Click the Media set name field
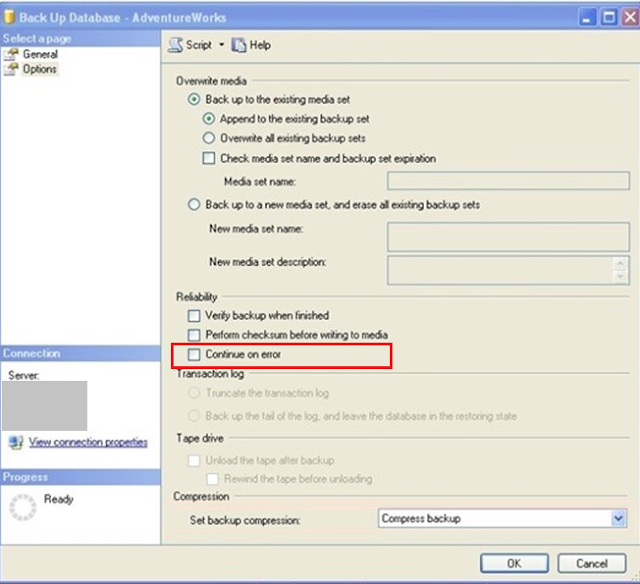640x584 pixels. pyautogui.click(x=508, y=181)
